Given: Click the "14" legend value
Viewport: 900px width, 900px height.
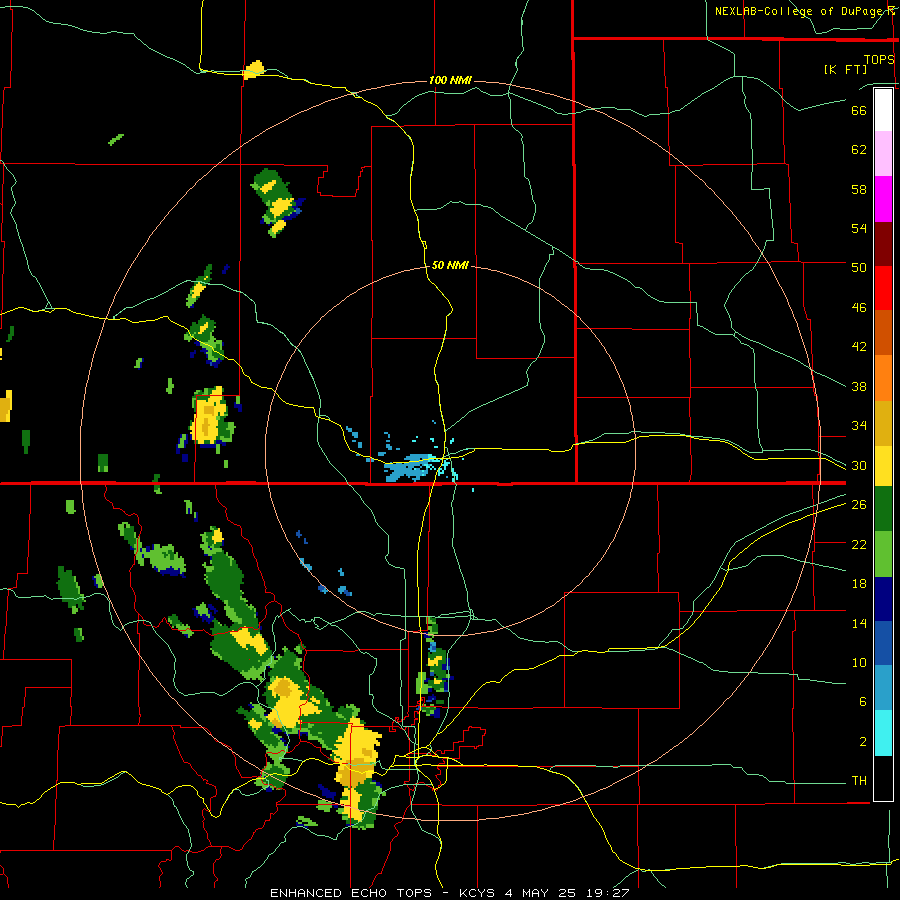Looking at the screenshot, I should [x=859, y=623].
